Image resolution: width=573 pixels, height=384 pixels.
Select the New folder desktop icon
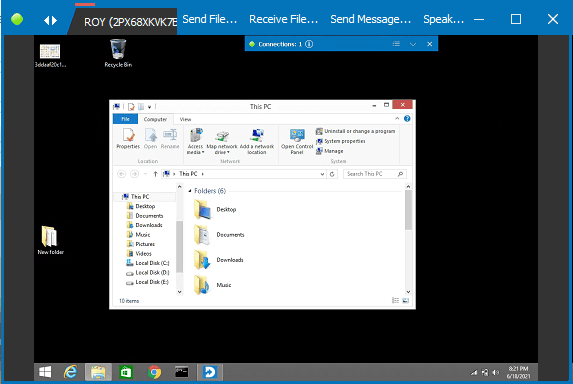coord(50,240)
